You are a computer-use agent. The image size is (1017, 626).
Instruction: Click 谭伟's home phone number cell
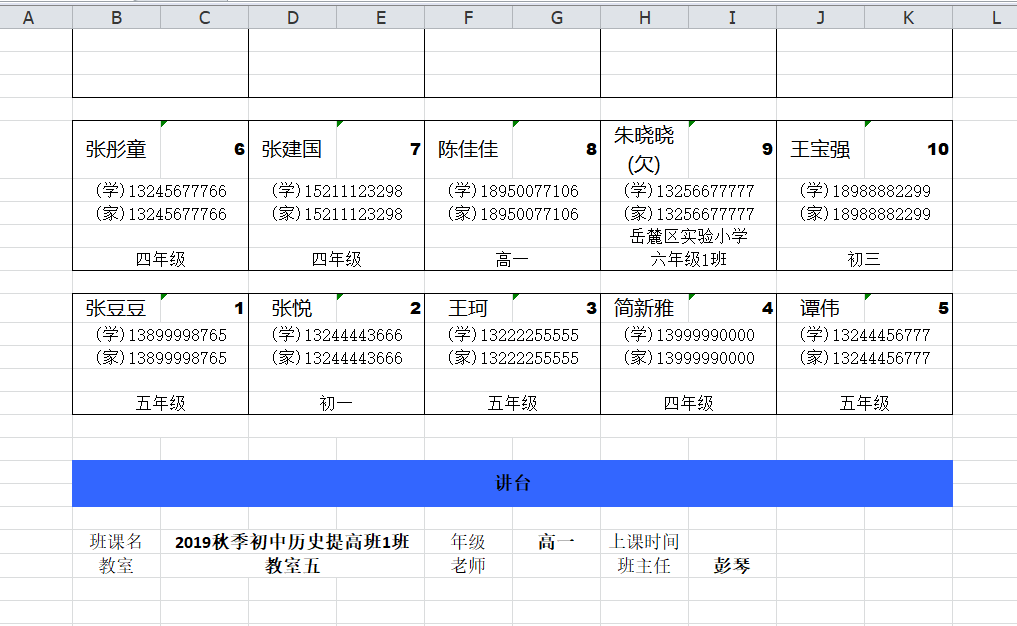pos(864,358)
